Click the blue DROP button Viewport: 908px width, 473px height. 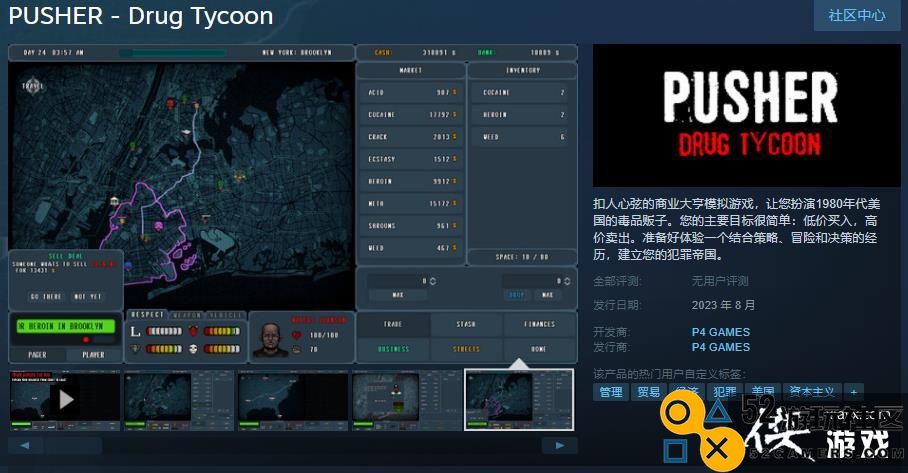(x=517, y=295)
